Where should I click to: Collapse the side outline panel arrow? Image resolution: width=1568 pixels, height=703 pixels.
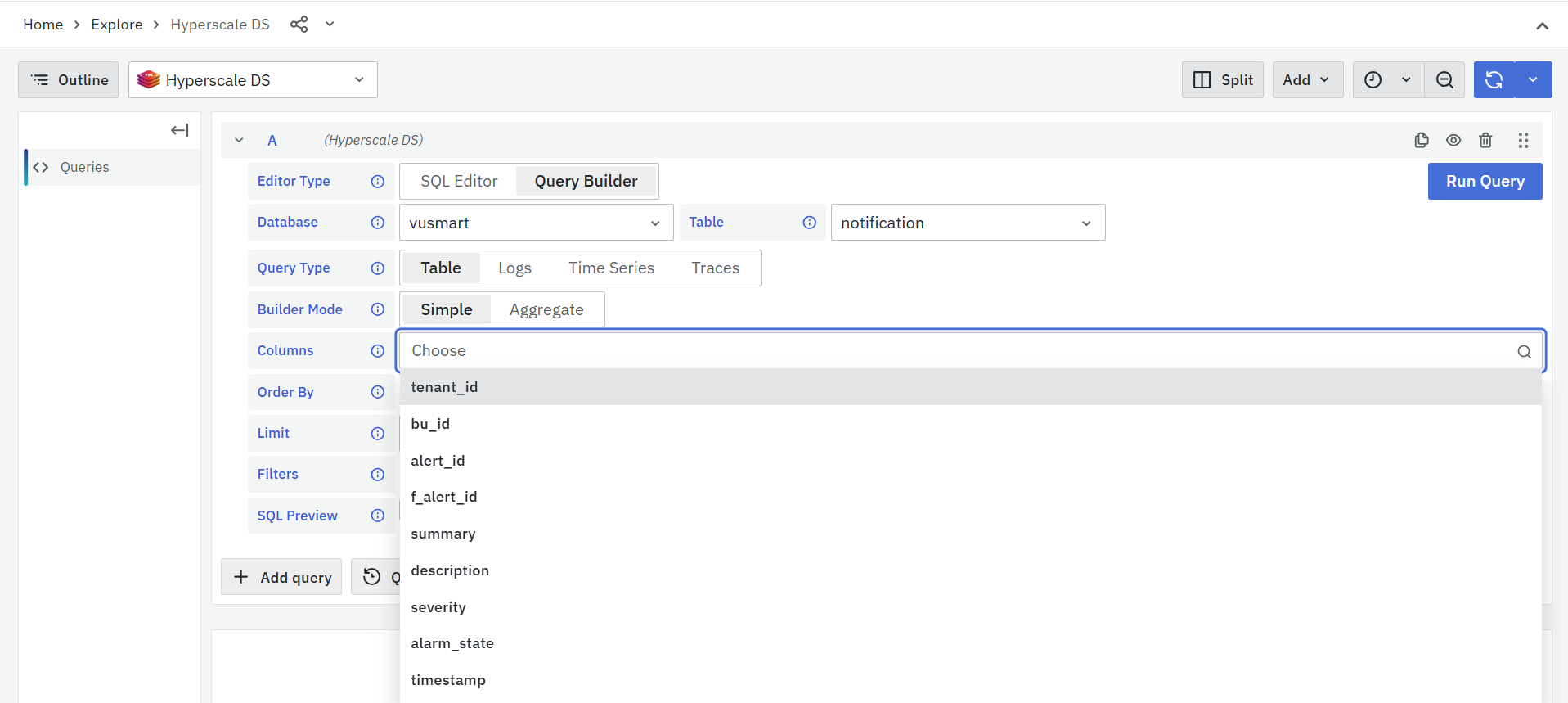(x=179, y=130)
